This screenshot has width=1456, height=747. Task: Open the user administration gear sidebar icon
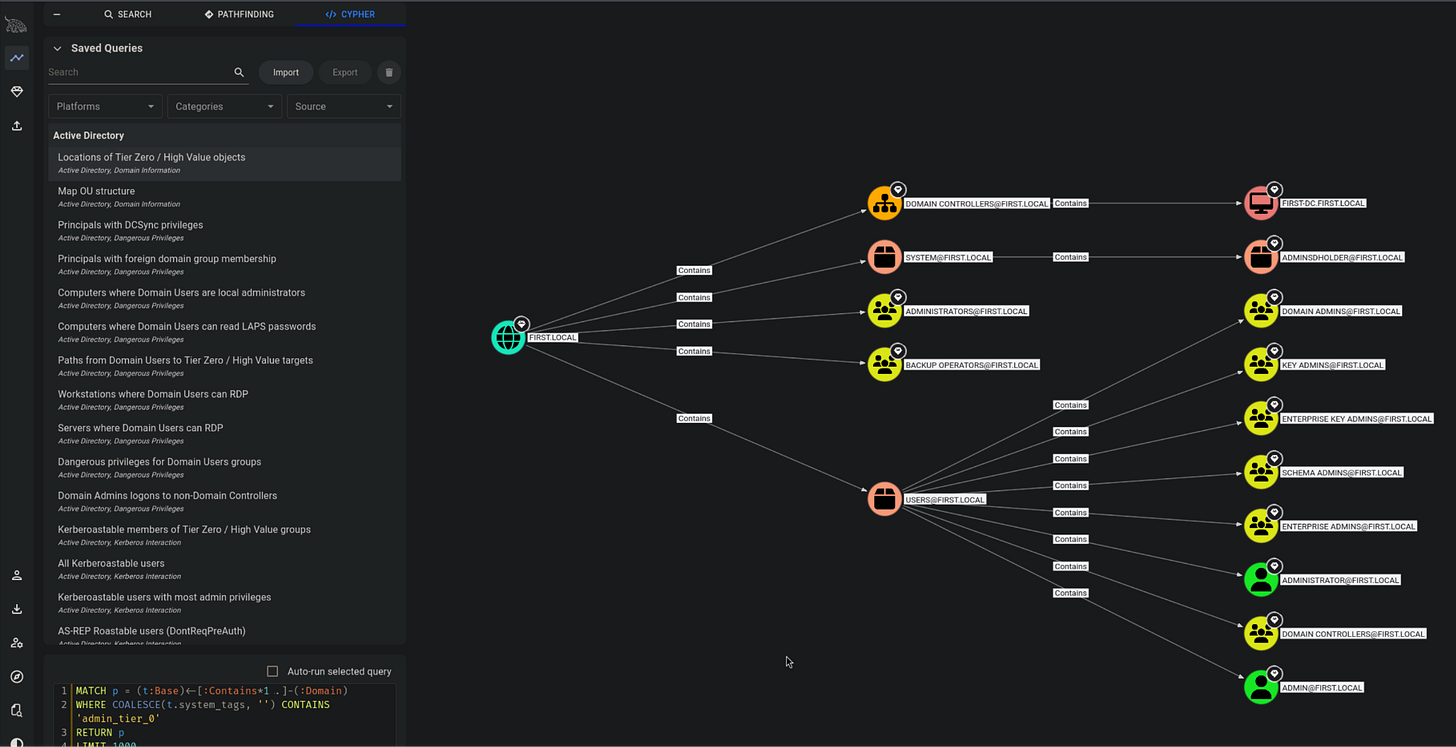pos(16,643)
